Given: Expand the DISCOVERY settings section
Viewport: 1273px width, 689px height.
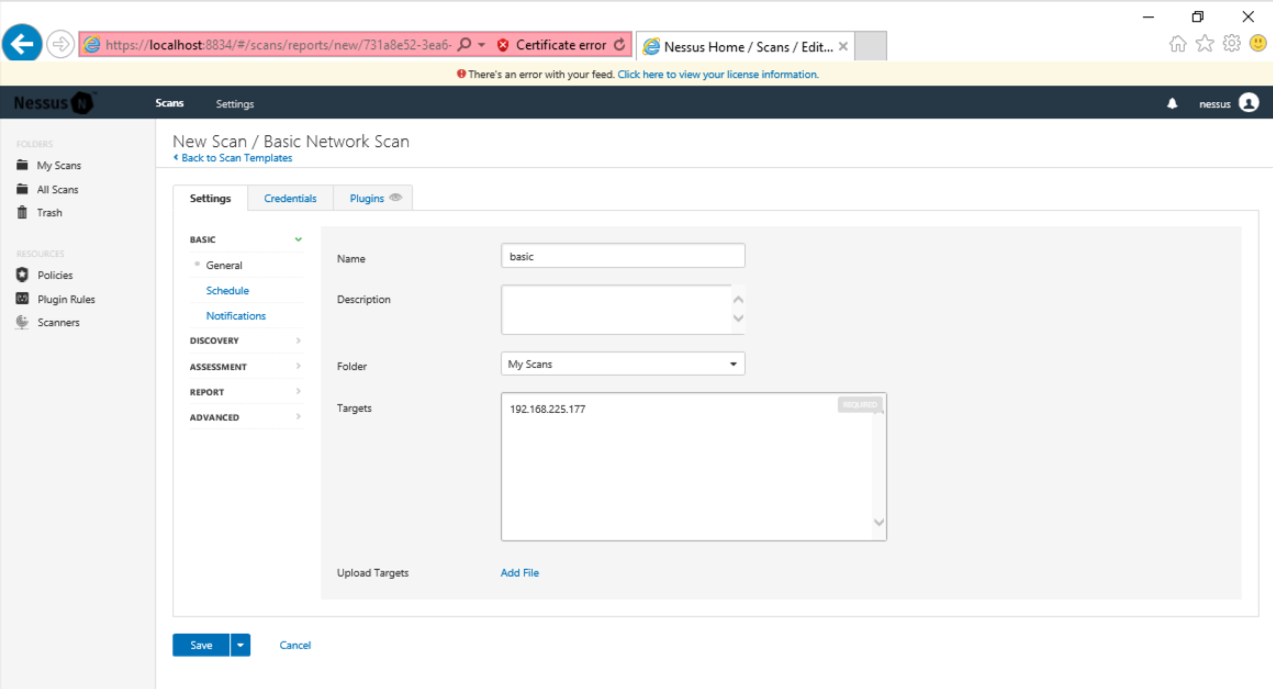Looking at the screenshot, I should tap(246, 341).
